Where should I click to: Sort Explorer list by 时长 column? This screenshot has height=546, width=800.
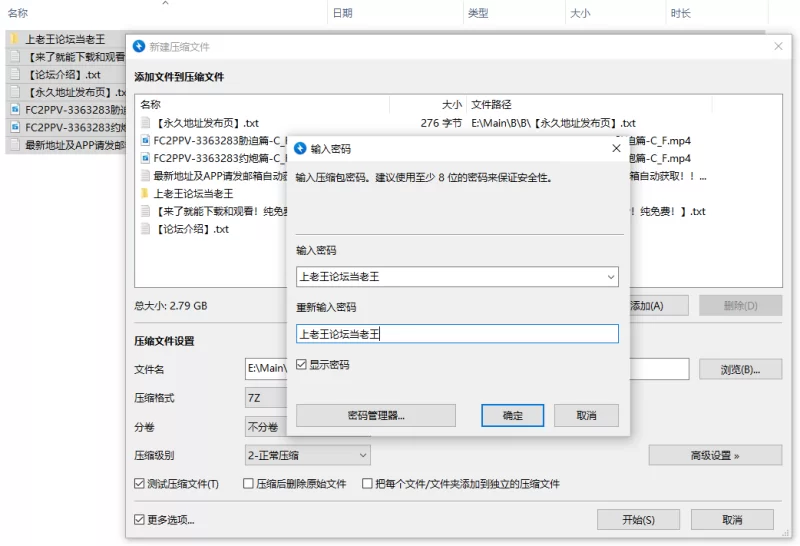680,13
